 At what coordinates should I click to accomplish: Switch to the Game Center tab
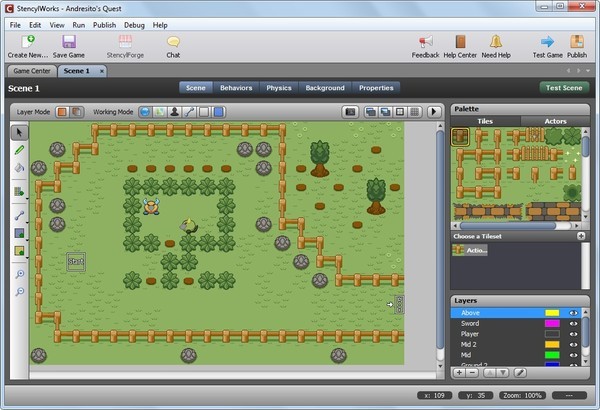[32, 71]
